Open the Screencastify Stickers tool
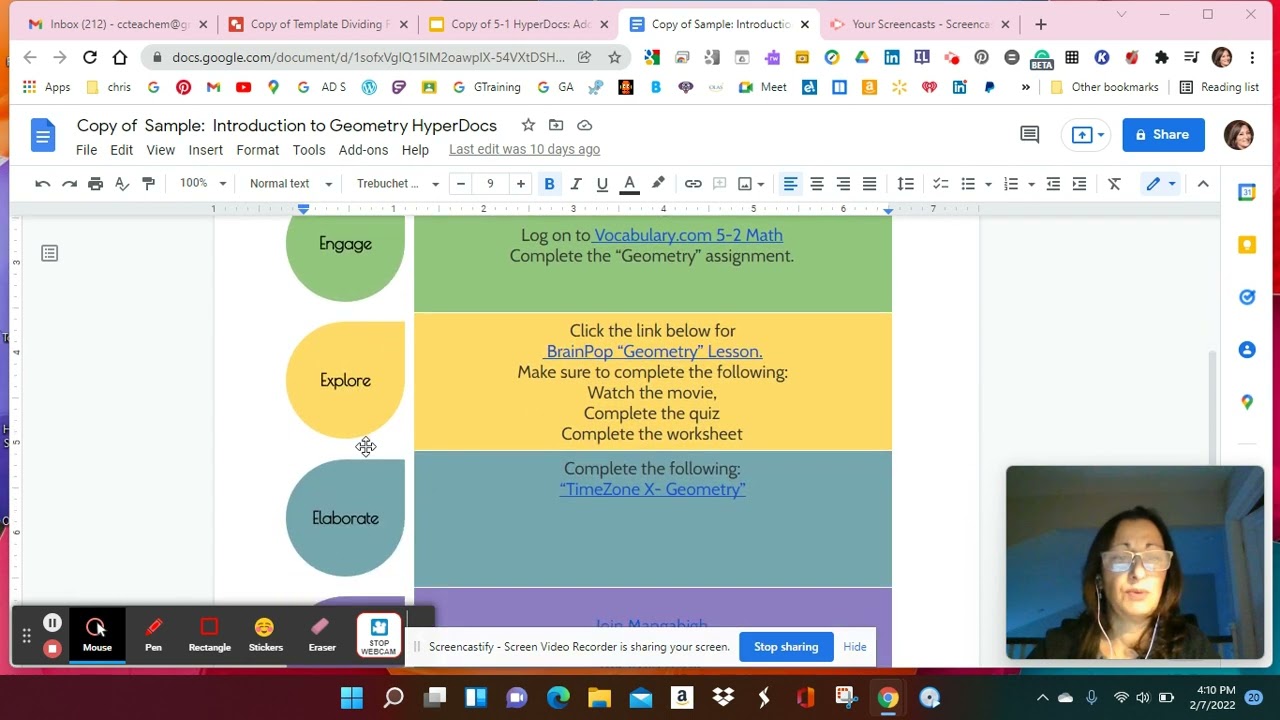Screen dimensions: 1280x720 [265, 635]
